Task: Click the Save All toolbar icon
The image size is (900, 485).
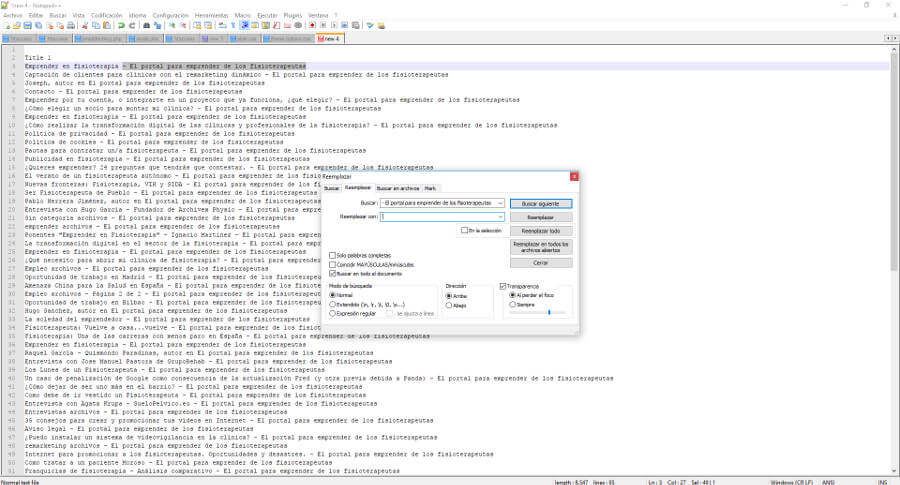Action: point(38,25)
